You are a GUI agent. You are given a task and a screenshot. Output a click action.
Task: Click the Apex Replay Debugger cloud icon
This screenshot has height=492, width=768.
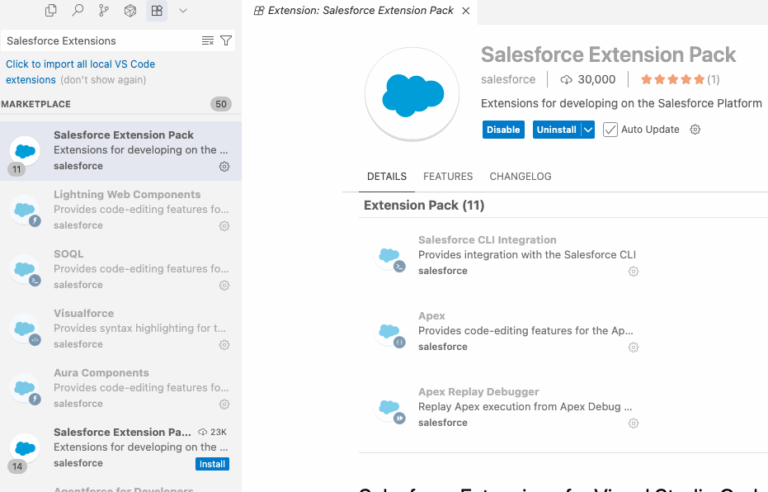(390, 409)
